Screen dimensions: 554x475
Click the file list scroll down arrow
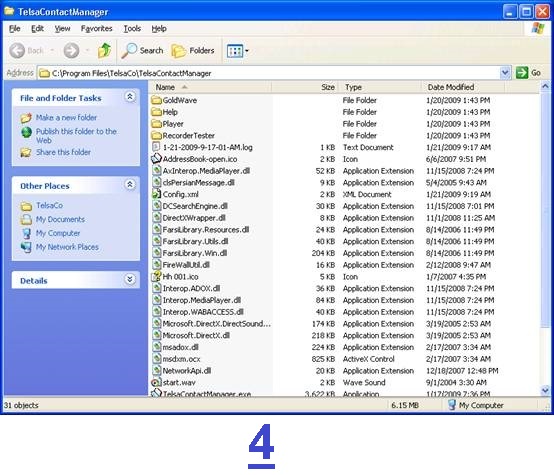[x=545, y=390]
